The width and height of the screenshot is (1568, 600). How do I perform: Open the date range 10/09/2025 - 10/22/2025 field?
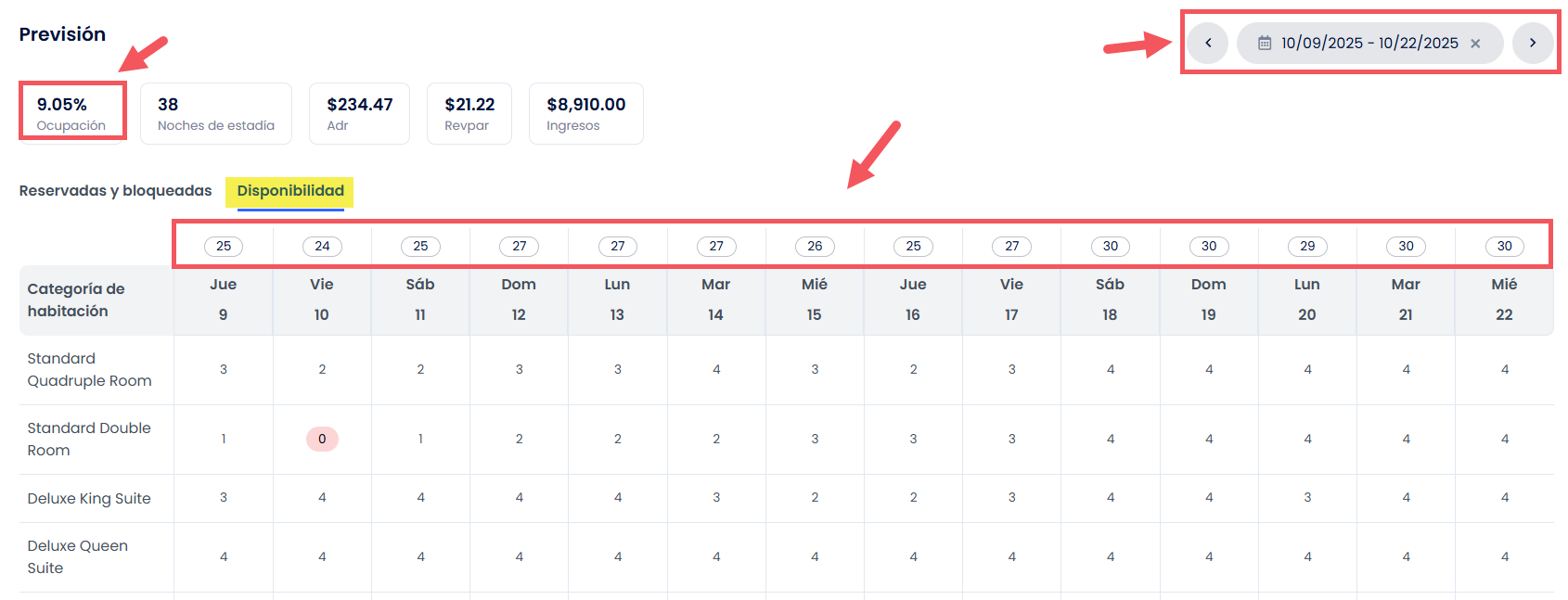coord(1369,44)
